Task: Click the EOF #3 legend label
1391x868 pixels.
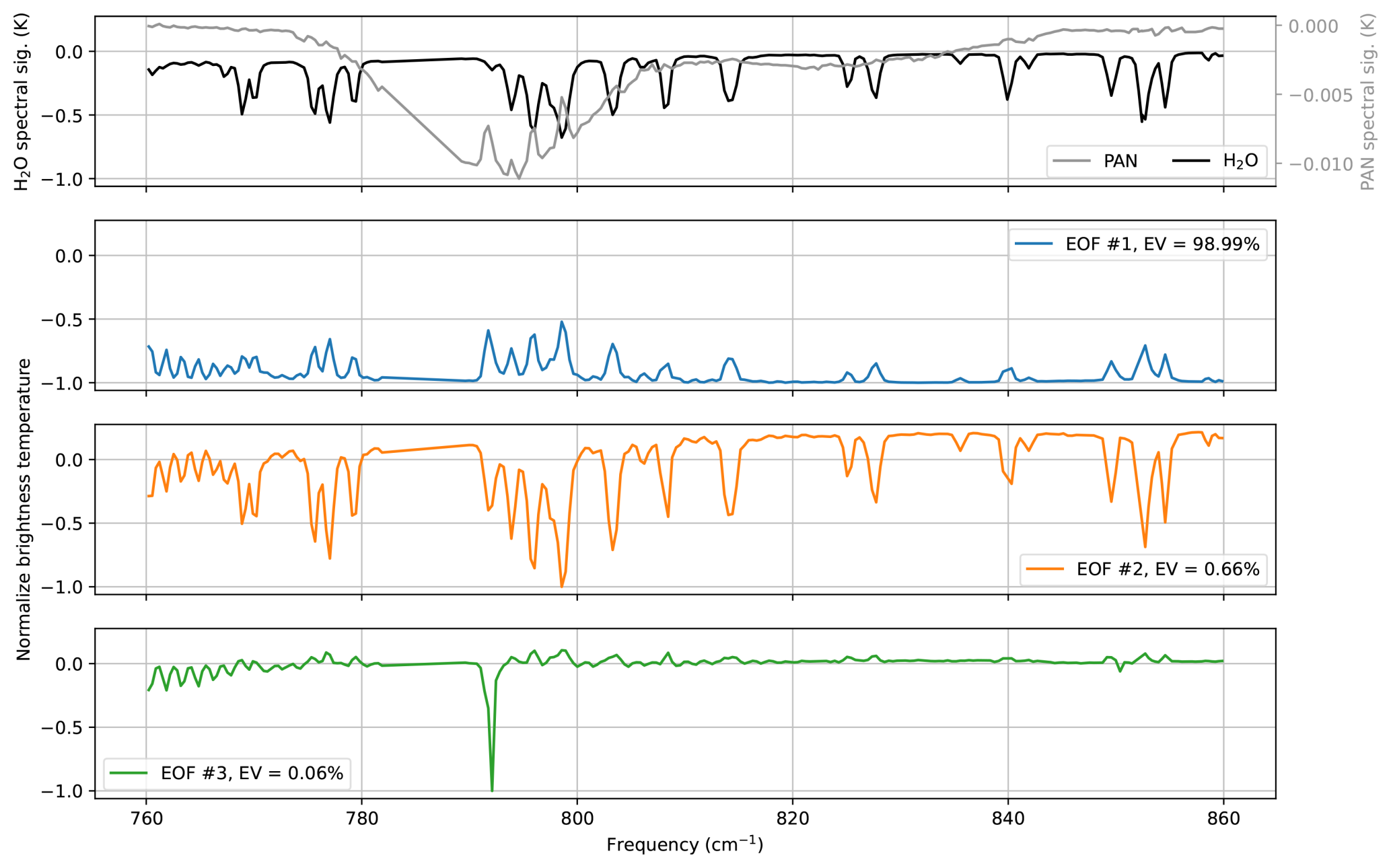Action: tap(252, 773)
